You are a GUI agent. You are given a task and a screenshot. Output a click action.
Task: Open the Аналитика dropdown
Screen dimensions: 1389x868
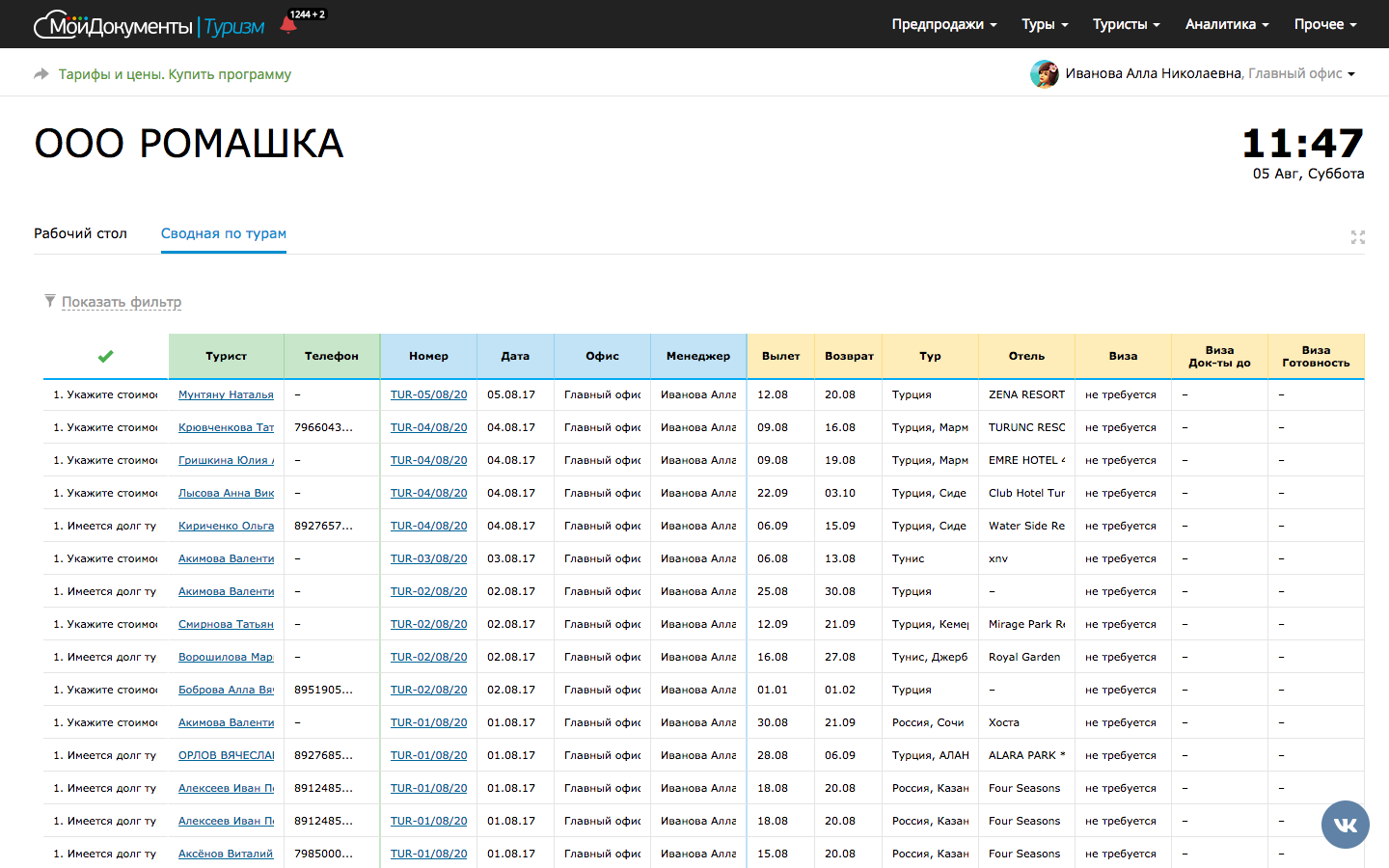(x=1226, y=24)
